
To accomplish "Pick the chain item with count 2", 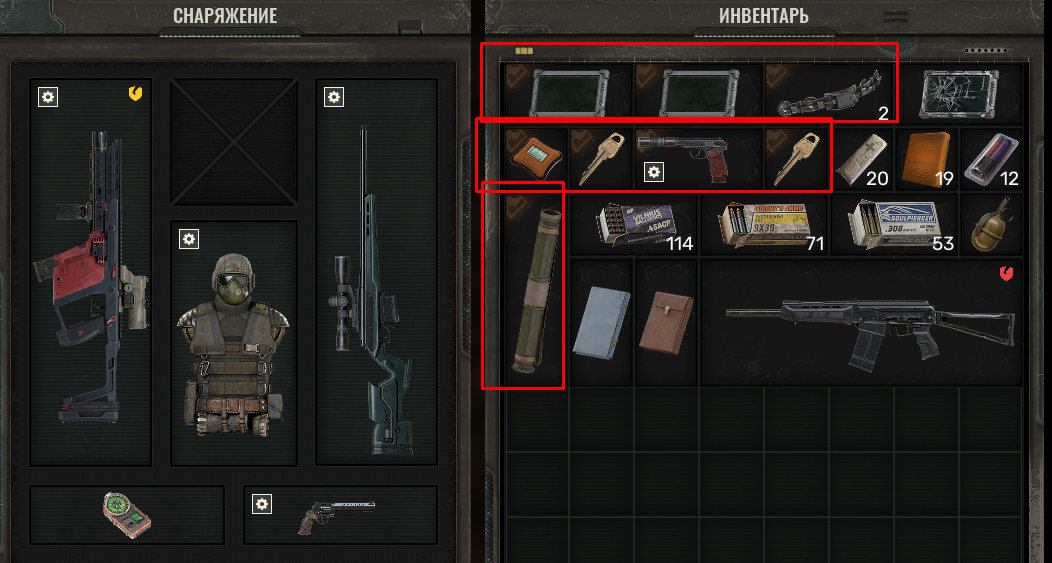I will pyautogui.click(x=830, y=93).
